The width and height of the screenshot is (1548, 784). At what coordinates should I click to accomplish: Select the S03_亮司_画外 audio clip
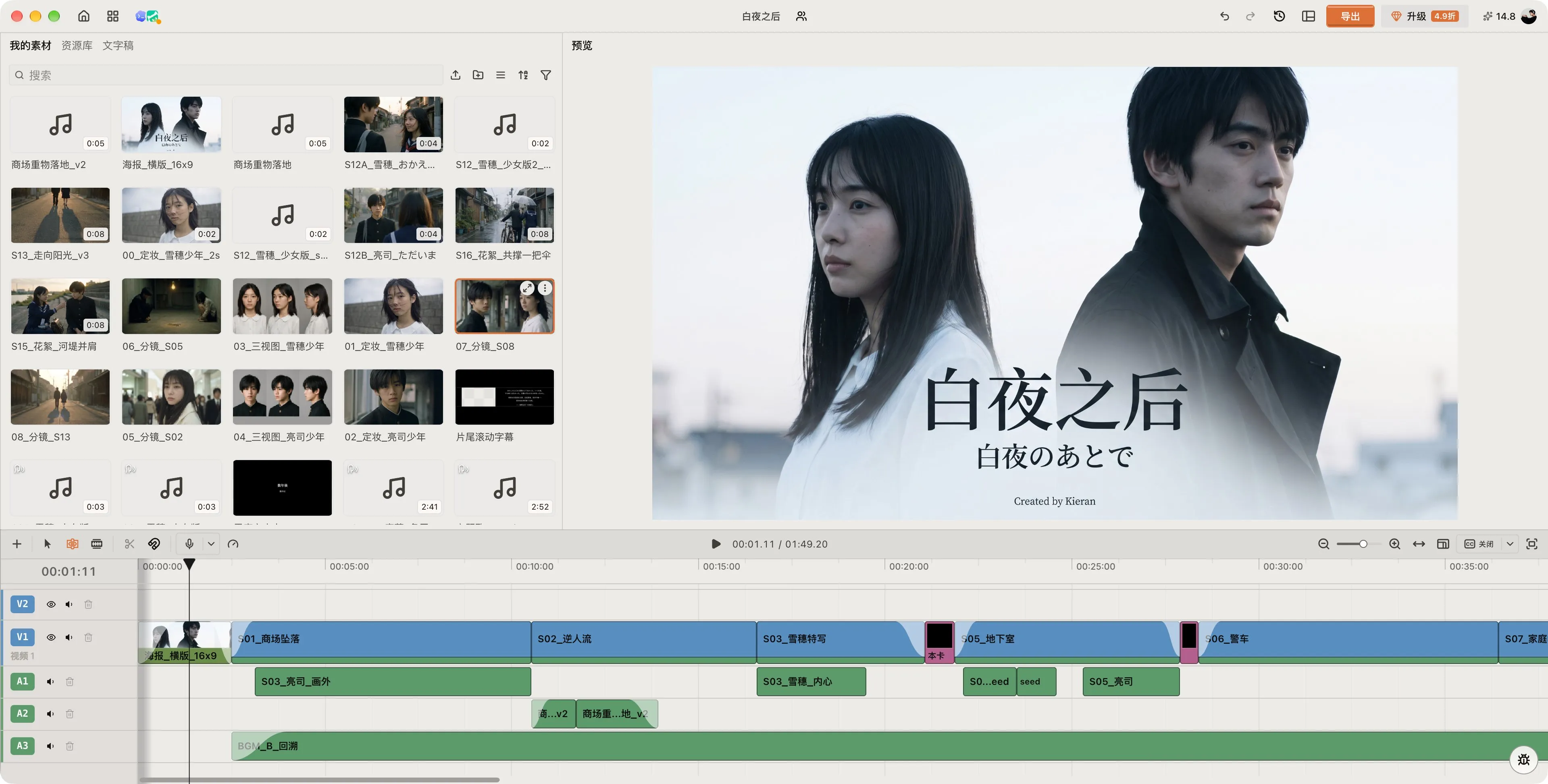(393, 681)
